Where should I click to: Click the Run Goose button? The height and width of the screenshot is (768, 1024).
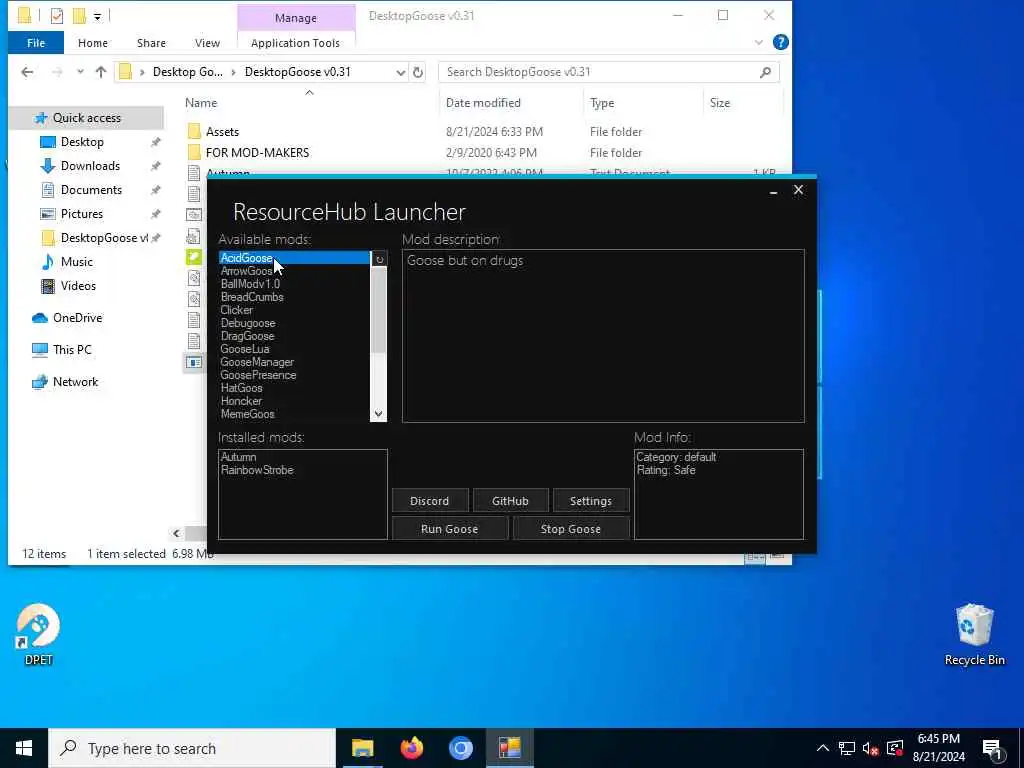point(449,529)
